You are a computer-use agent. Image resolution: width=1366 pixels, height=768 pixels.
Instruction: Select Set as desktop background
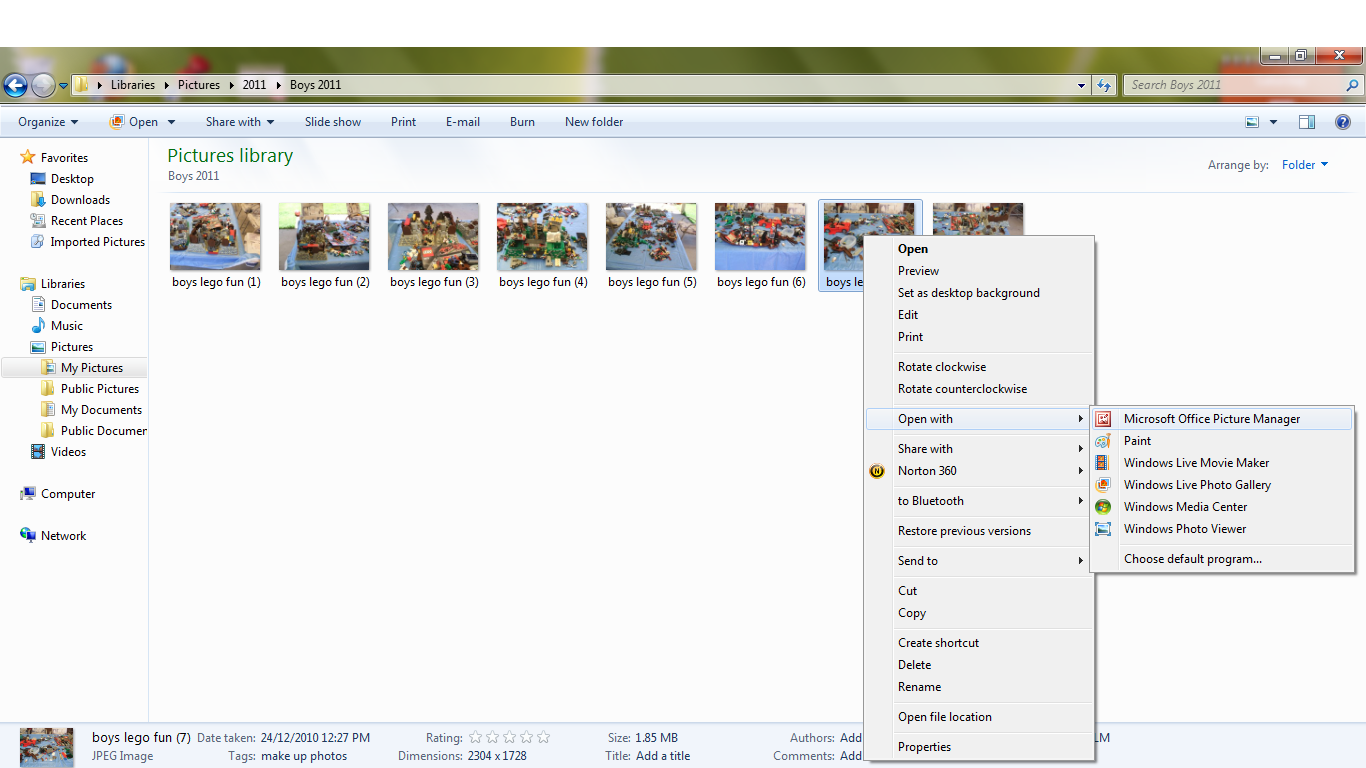coord(968,293)
